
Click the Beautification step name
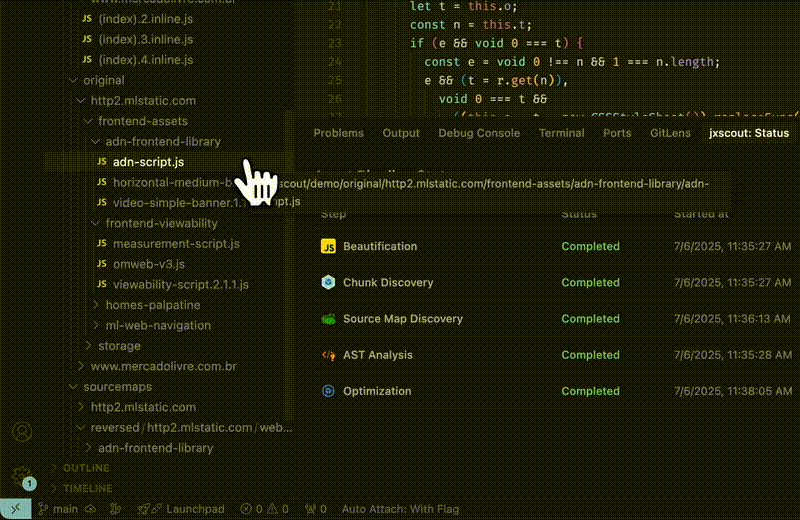point(380,246)
